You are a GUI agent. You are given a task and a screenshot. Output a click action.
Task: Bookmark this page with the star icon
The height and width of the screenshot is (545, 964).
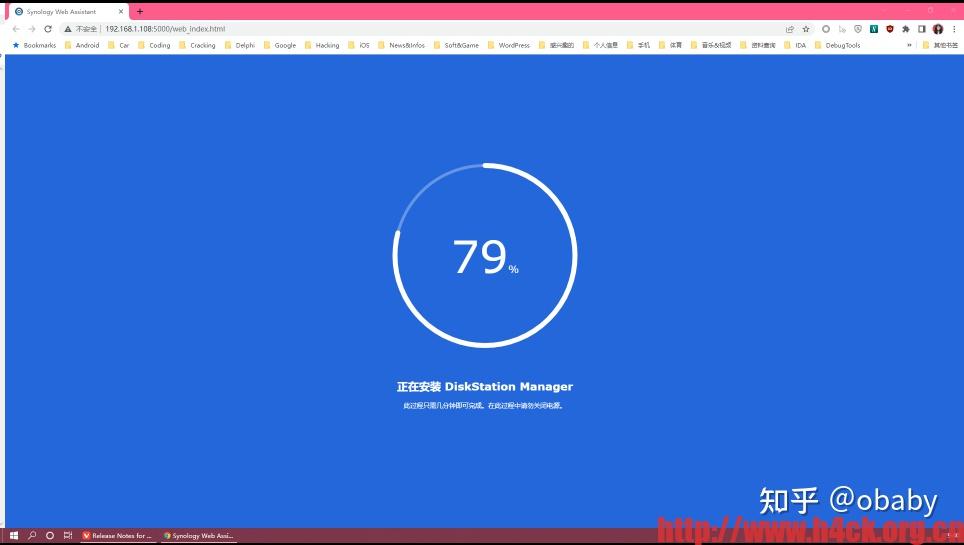coord(806,29)
